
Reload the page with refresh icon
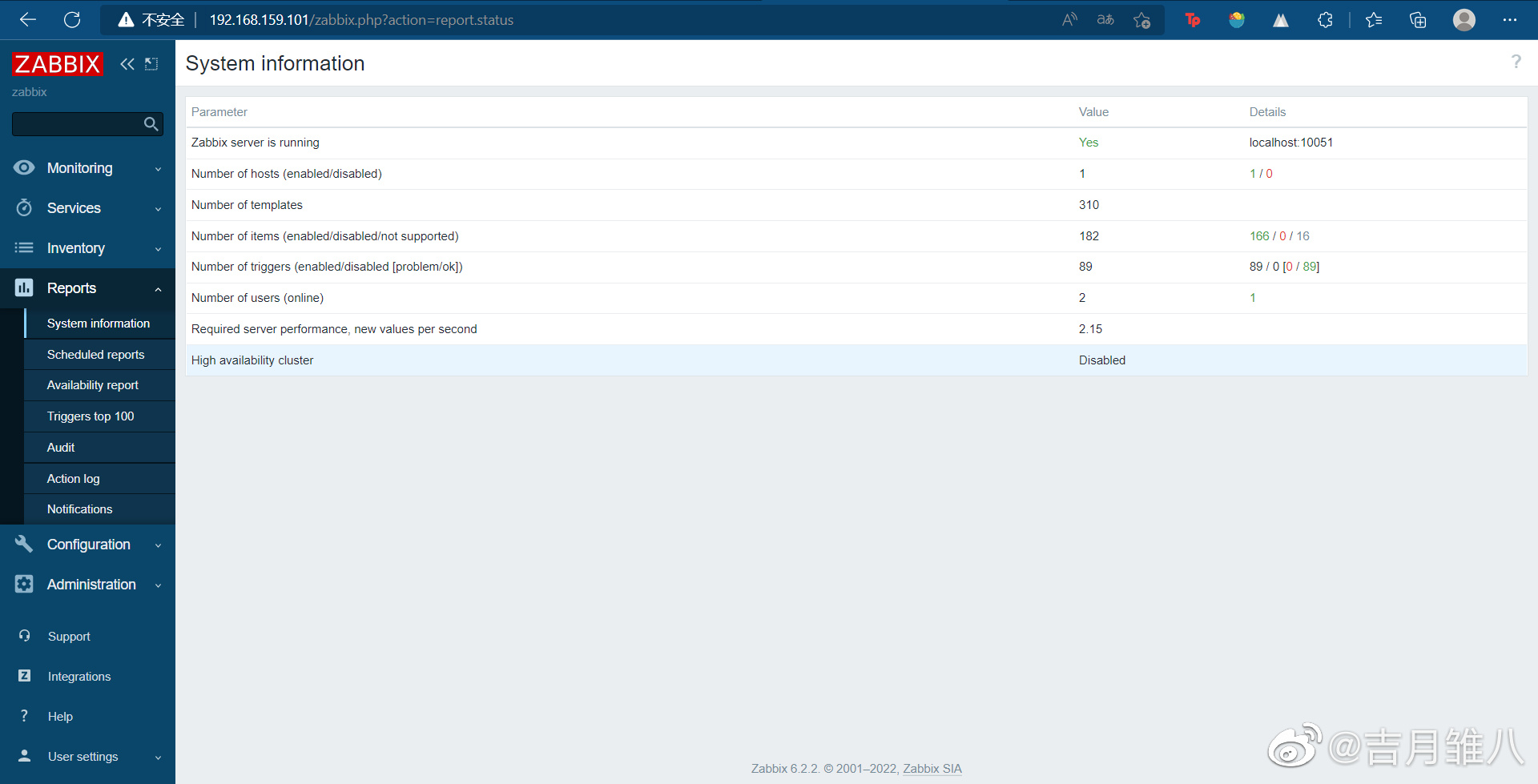coord(72,20)
